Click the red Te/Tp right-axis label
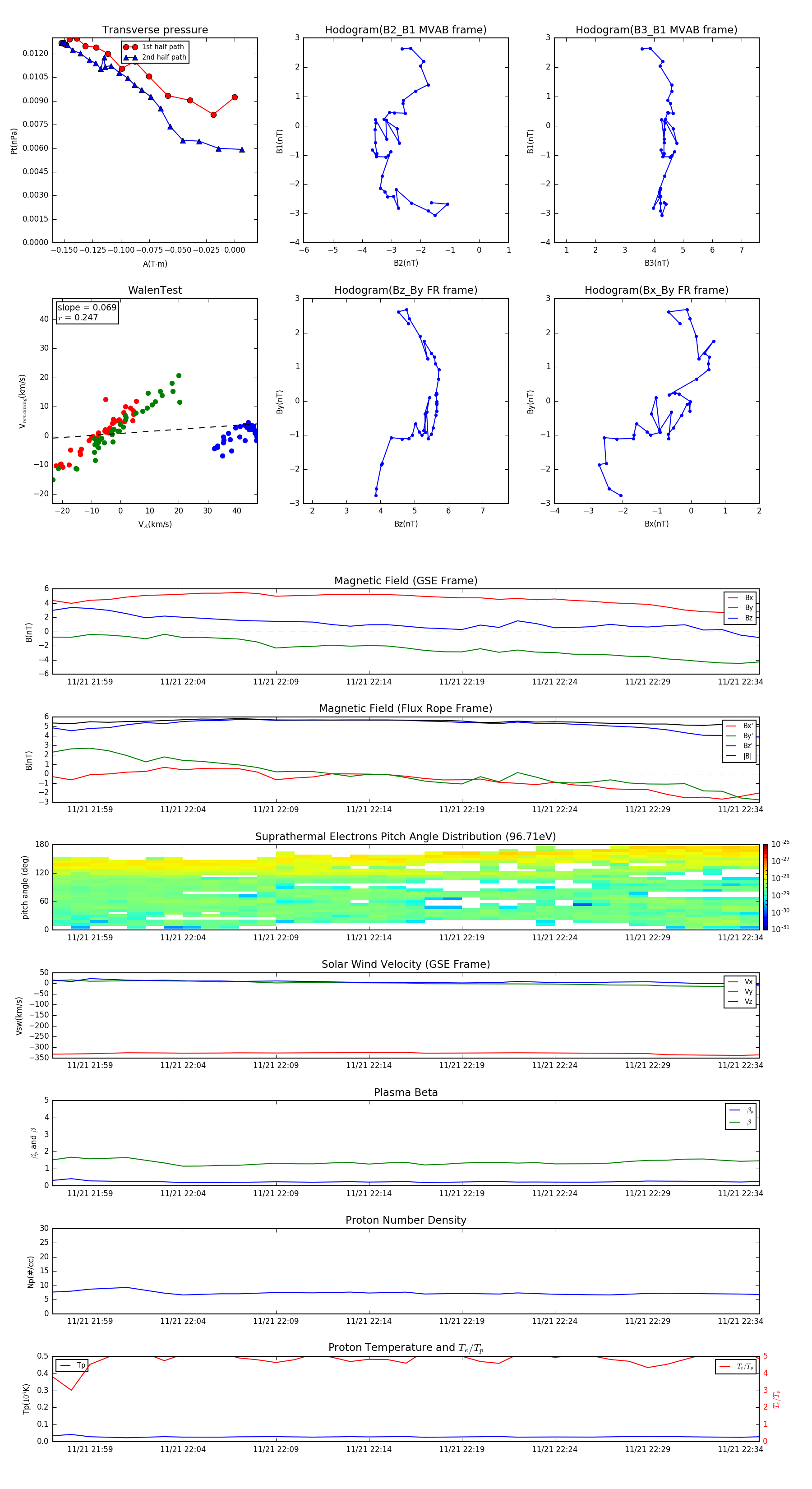 777,1399
